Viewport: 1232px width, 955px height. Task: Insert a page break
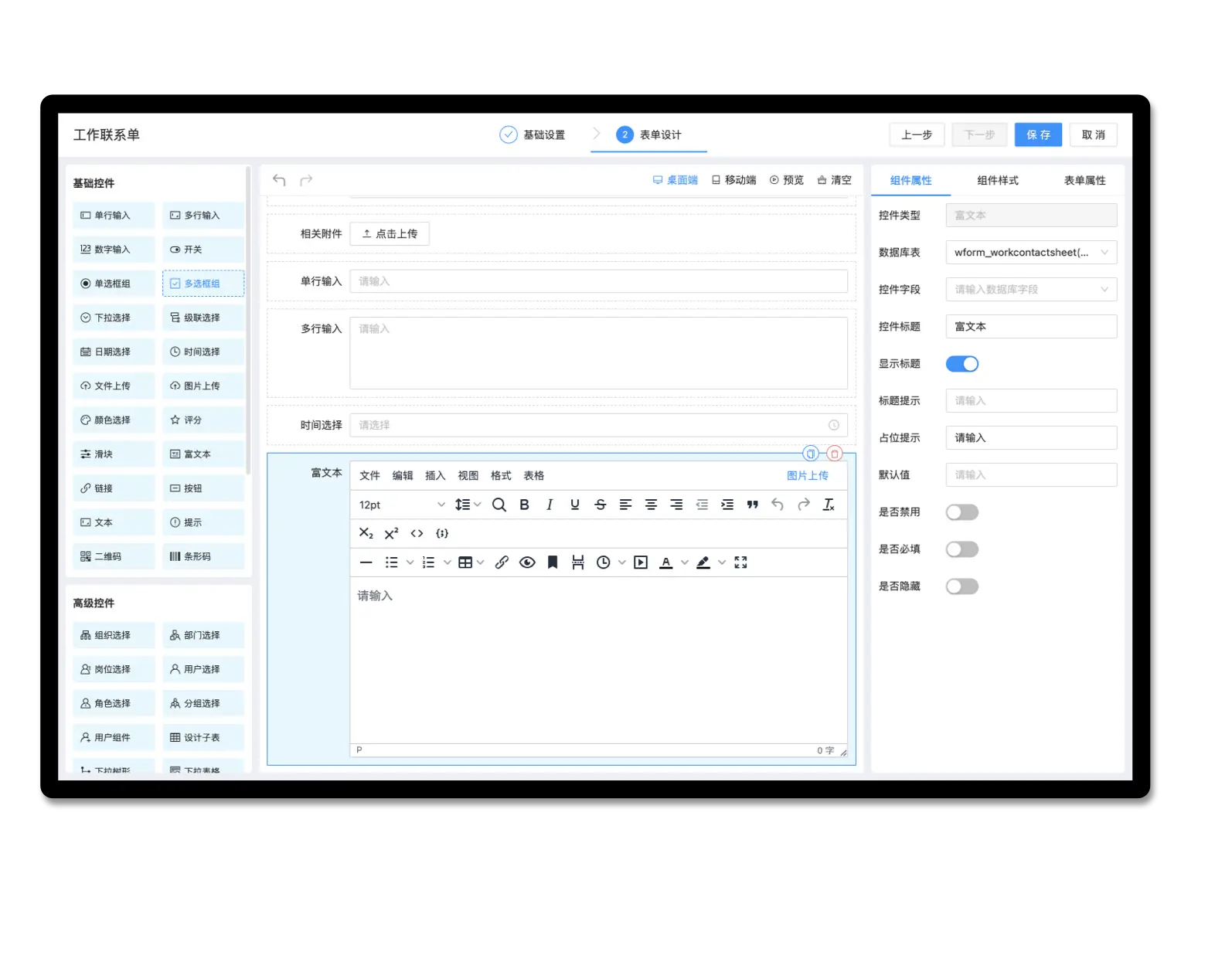[578, 562]
